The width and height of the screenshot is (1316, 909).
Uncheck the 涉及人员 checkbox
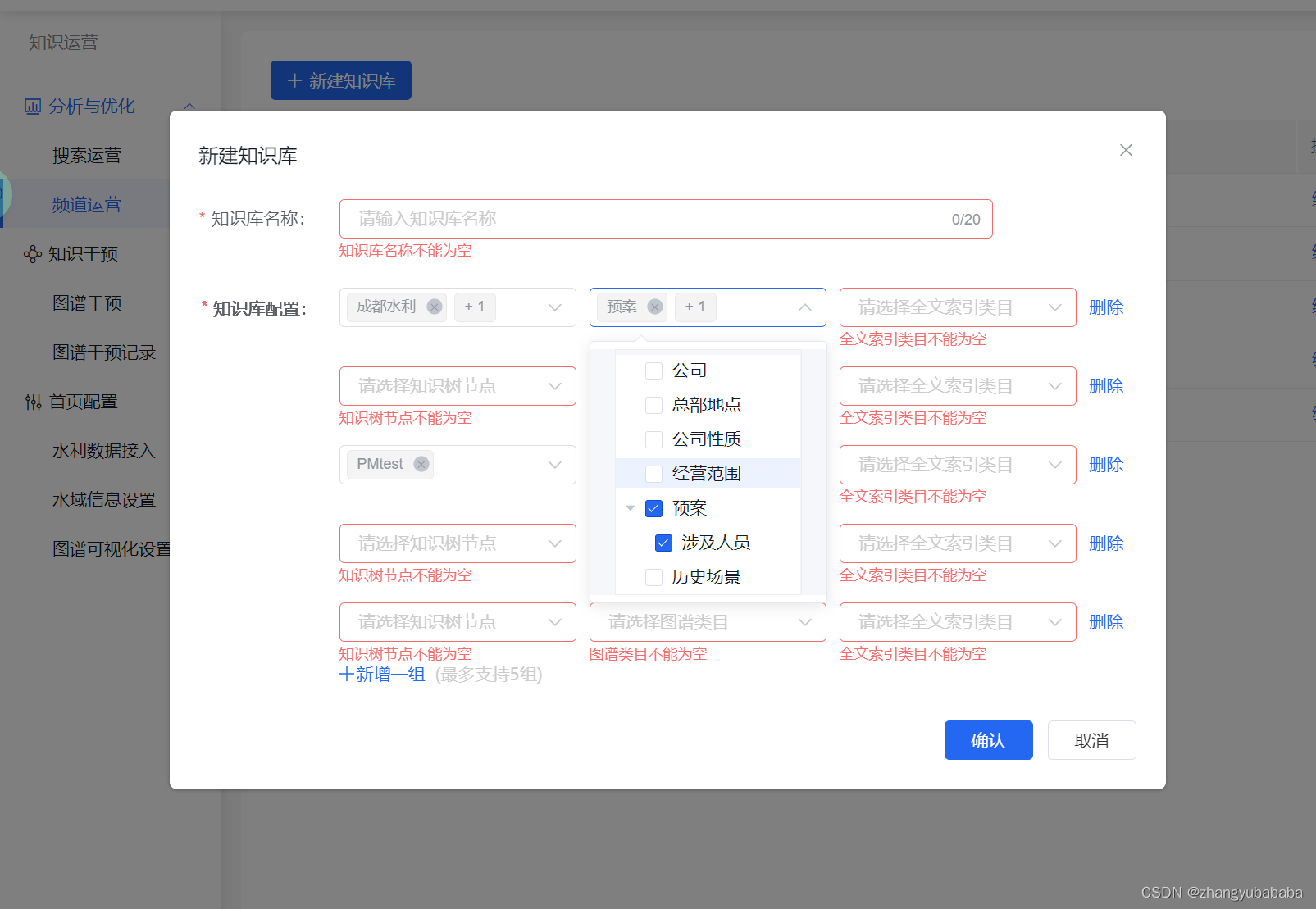point(663,543)
